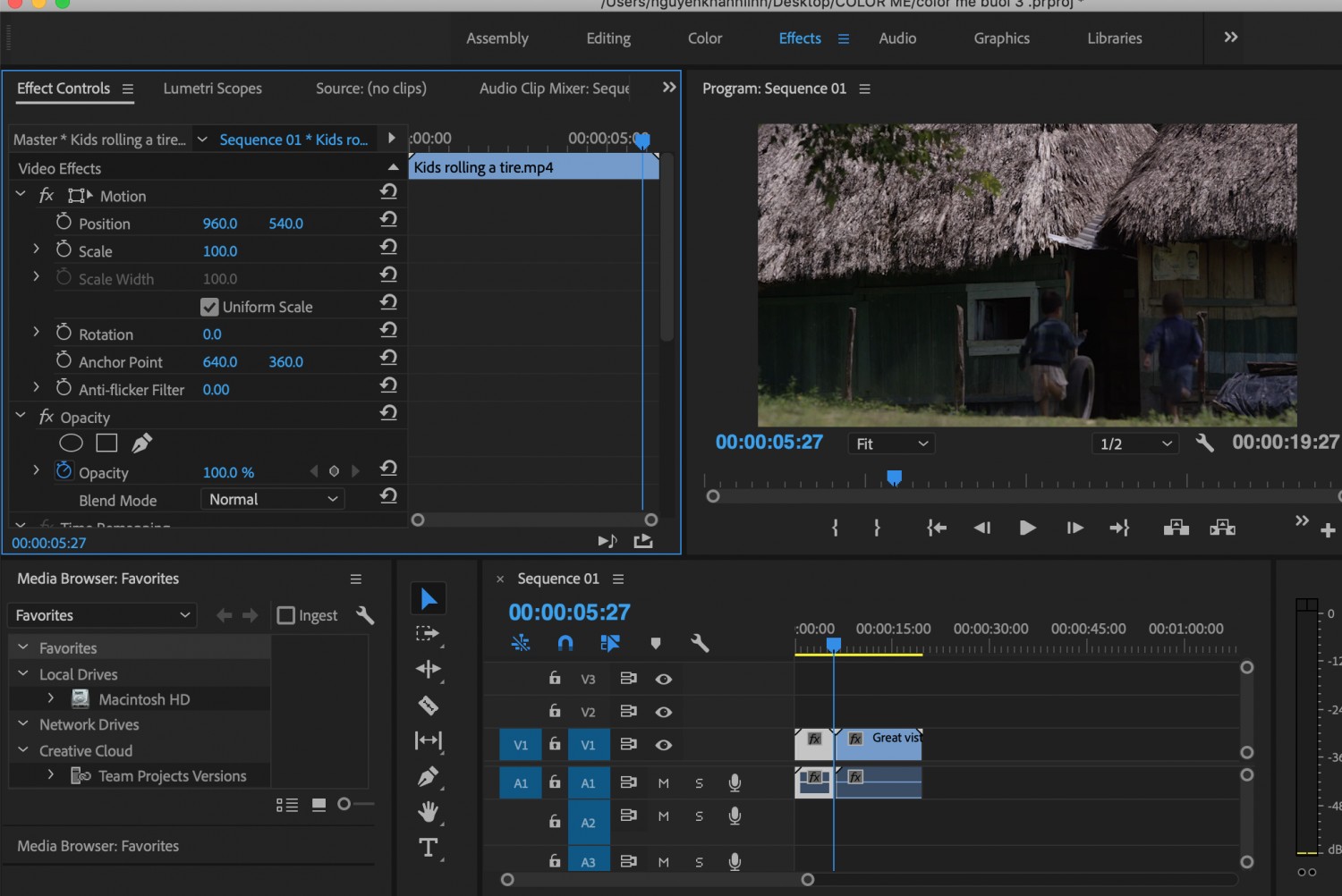Toggle animation stopwatch for Scale
The width and height of the screenshot is (1342, 896).
point(64,249)
